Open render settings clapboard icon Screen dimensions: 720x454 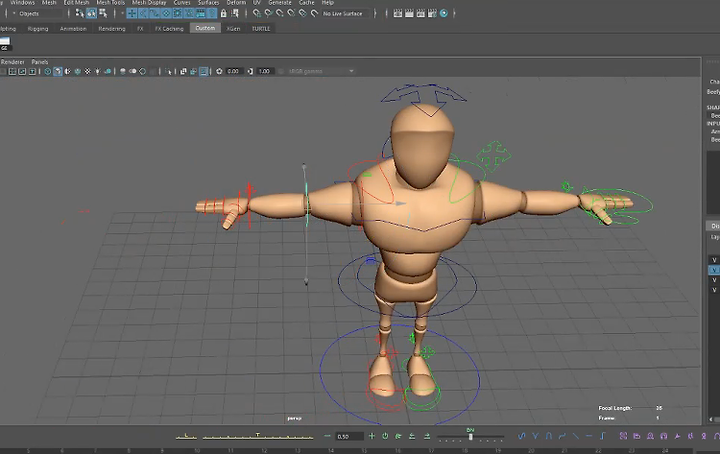click(432, 13)
